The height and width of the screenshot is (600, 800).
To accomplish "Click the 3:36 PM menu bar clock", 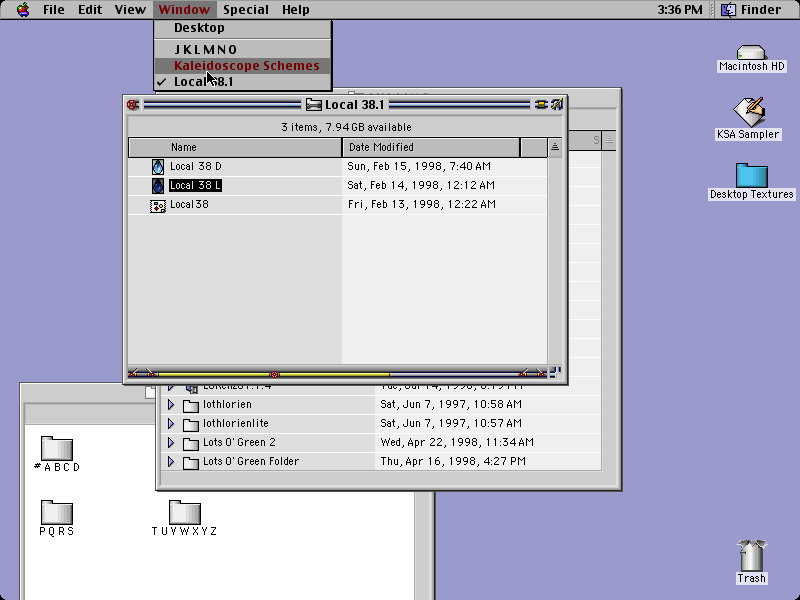I will [680, 9].
